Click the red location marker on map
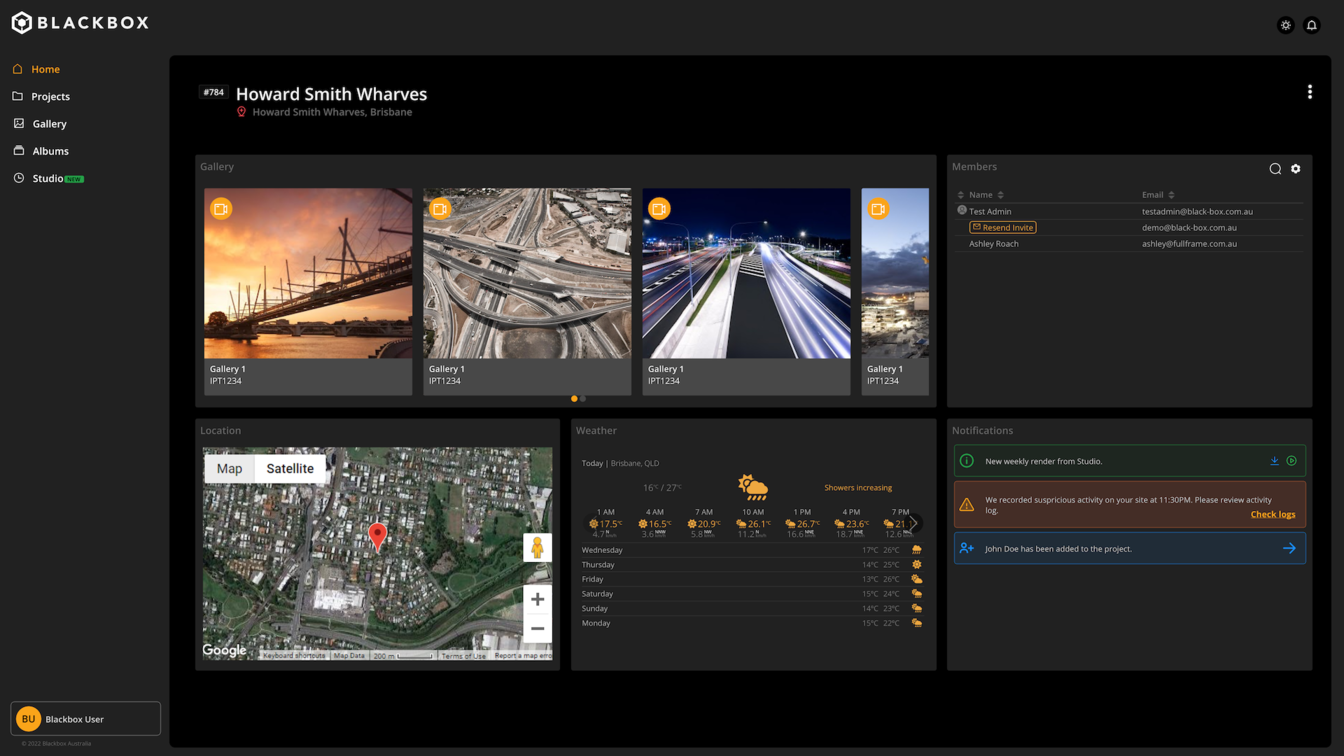The image size is (1344, 756). point(377,536)
